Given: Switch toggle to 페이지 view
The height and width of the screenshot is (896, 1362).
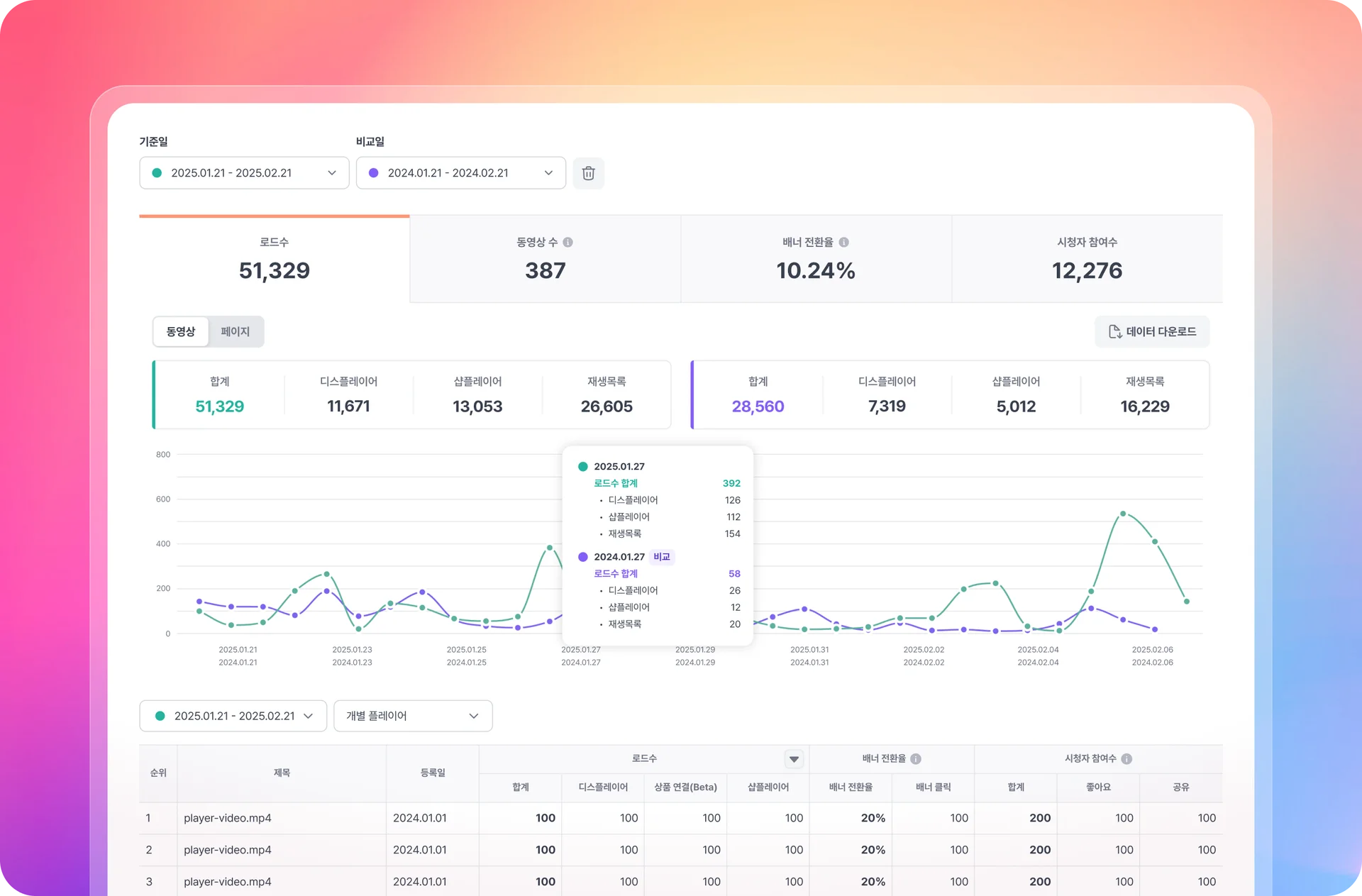Looking at the screenshot, I should (235, 331).
